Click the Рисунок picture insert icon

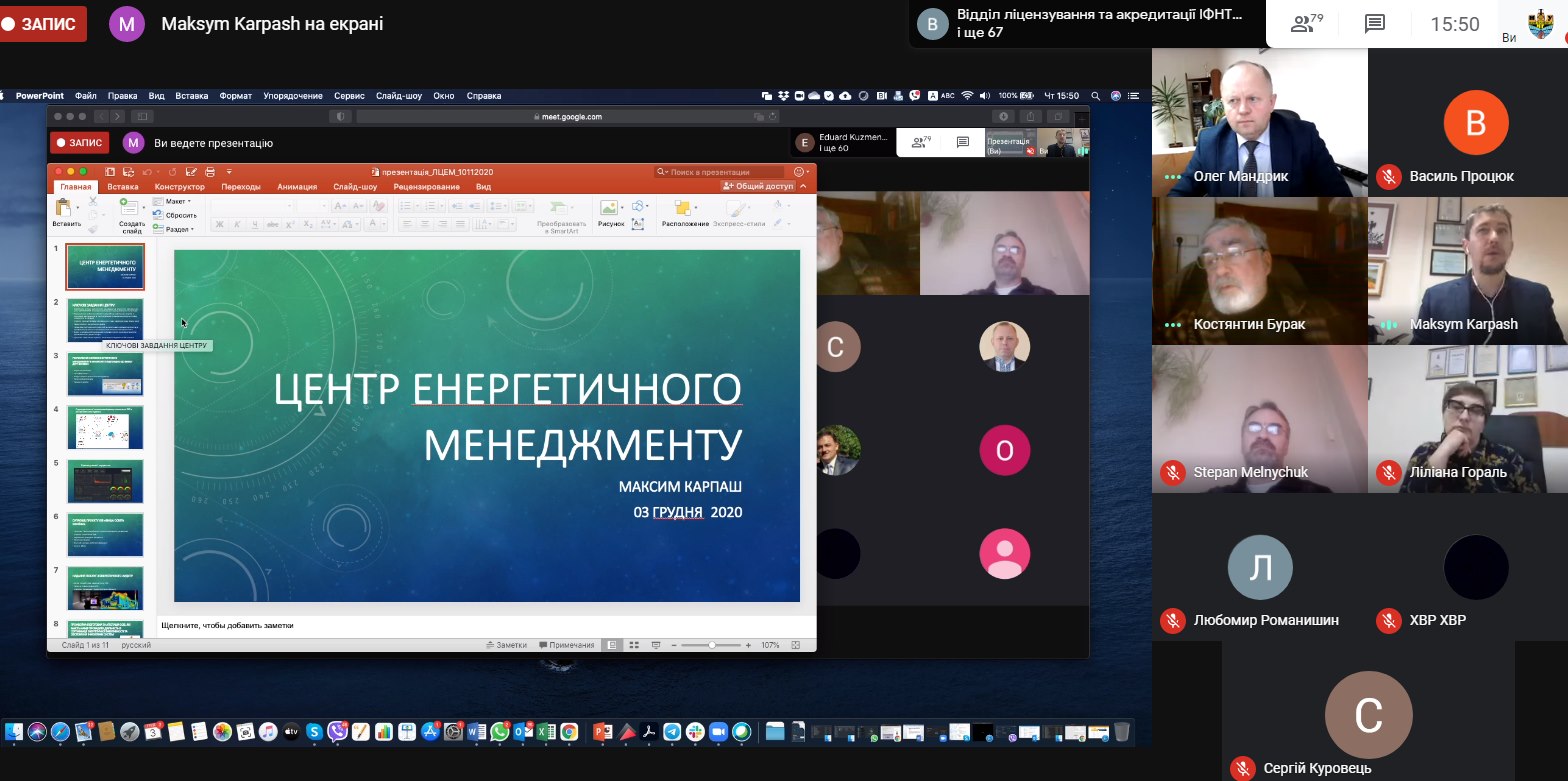[609, 208]
